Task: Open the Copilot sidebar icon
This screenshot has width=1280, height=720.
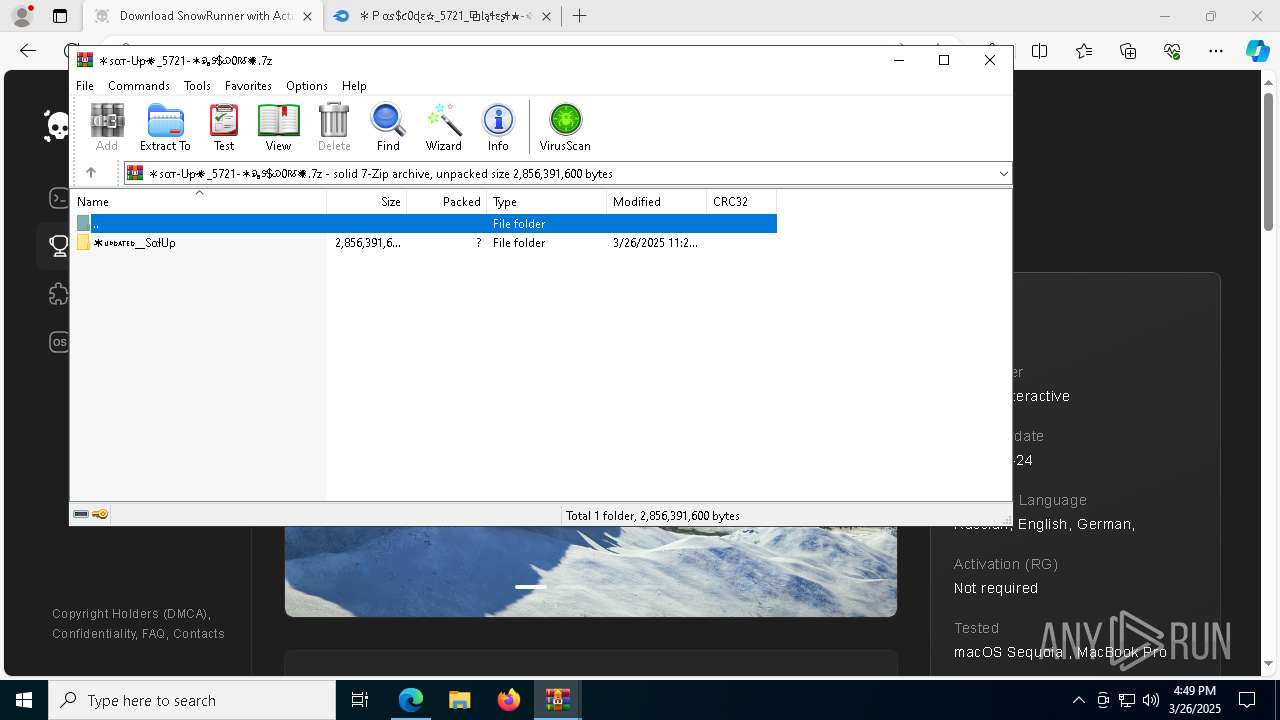Action: coord(1257,51)
